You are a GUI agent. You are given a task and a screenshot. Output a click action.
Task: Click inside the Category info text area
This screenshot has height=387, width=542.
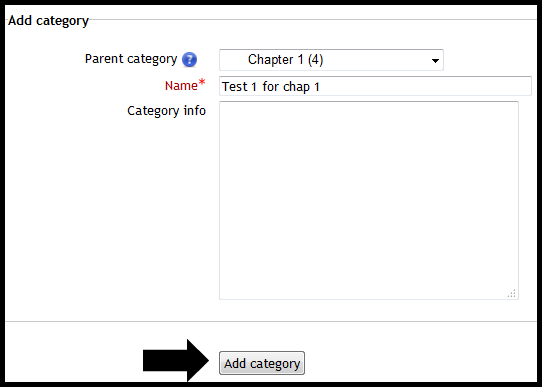pyautogui.click(x=369, y=200)
